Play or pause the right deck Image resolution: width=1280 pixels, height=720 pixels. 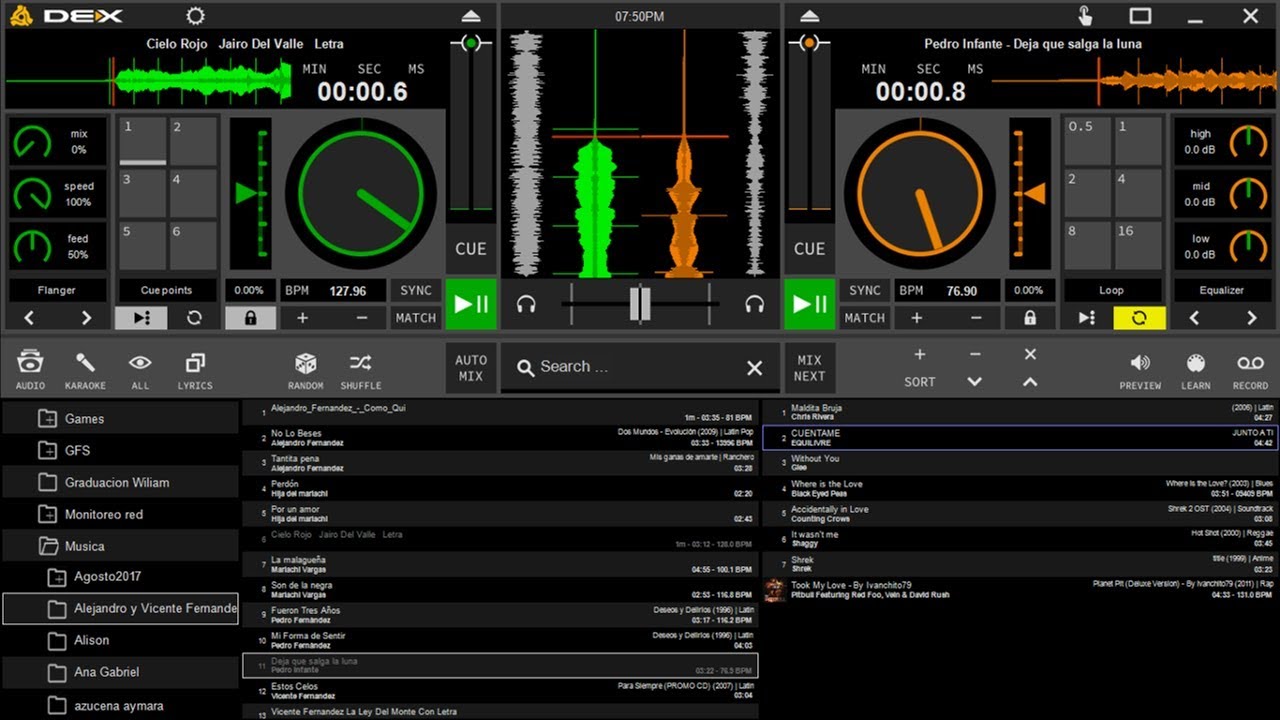point(810,304)
